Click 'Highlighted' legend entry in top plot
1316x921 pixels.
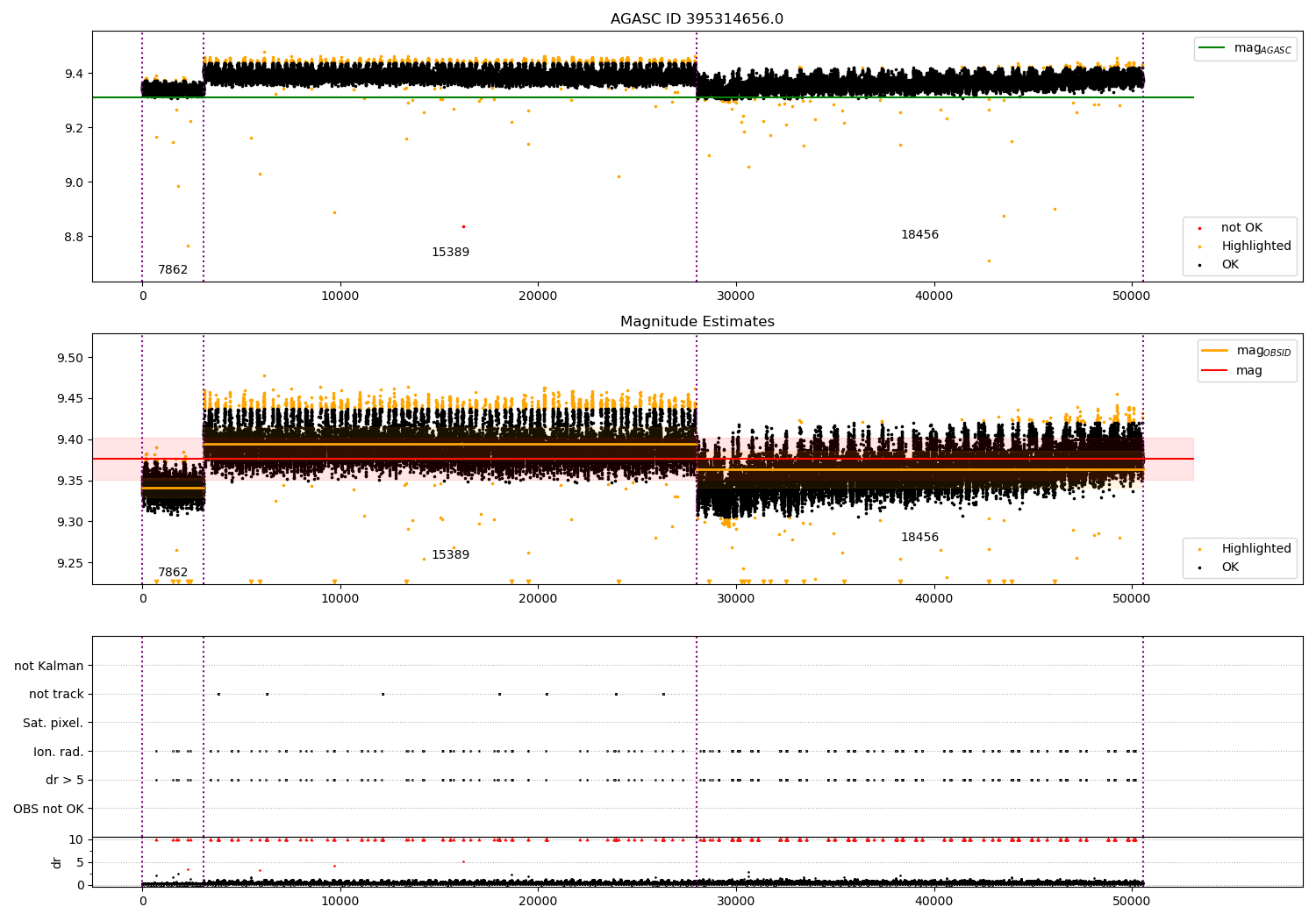[1256, 246]
